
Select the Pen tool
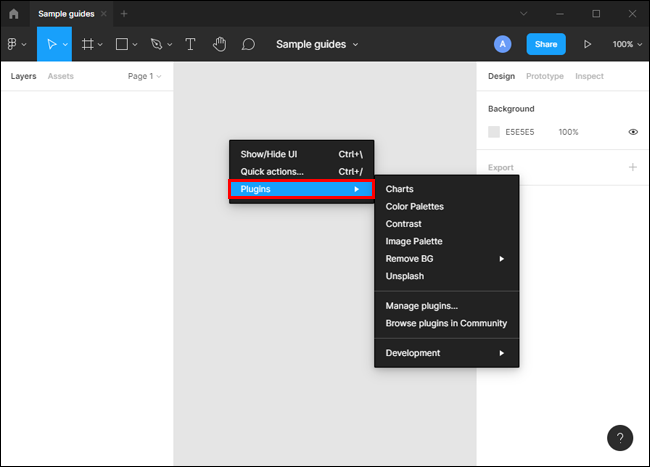156,44
